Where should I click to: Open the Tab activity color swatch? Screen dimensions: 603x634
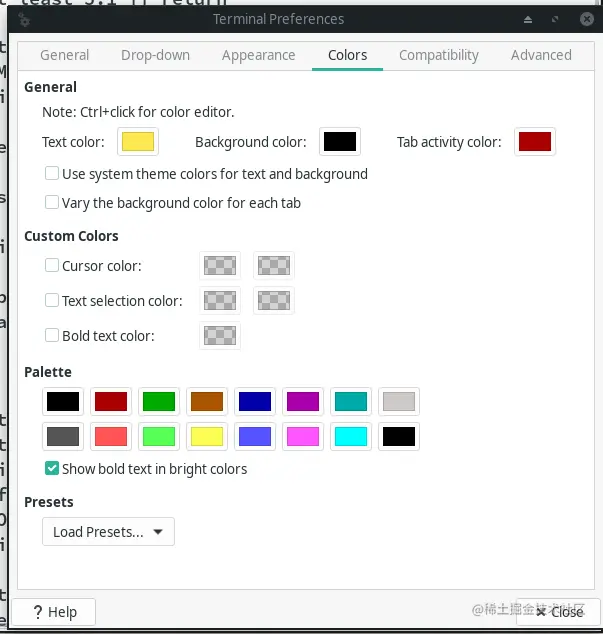[x=535, y=142]
